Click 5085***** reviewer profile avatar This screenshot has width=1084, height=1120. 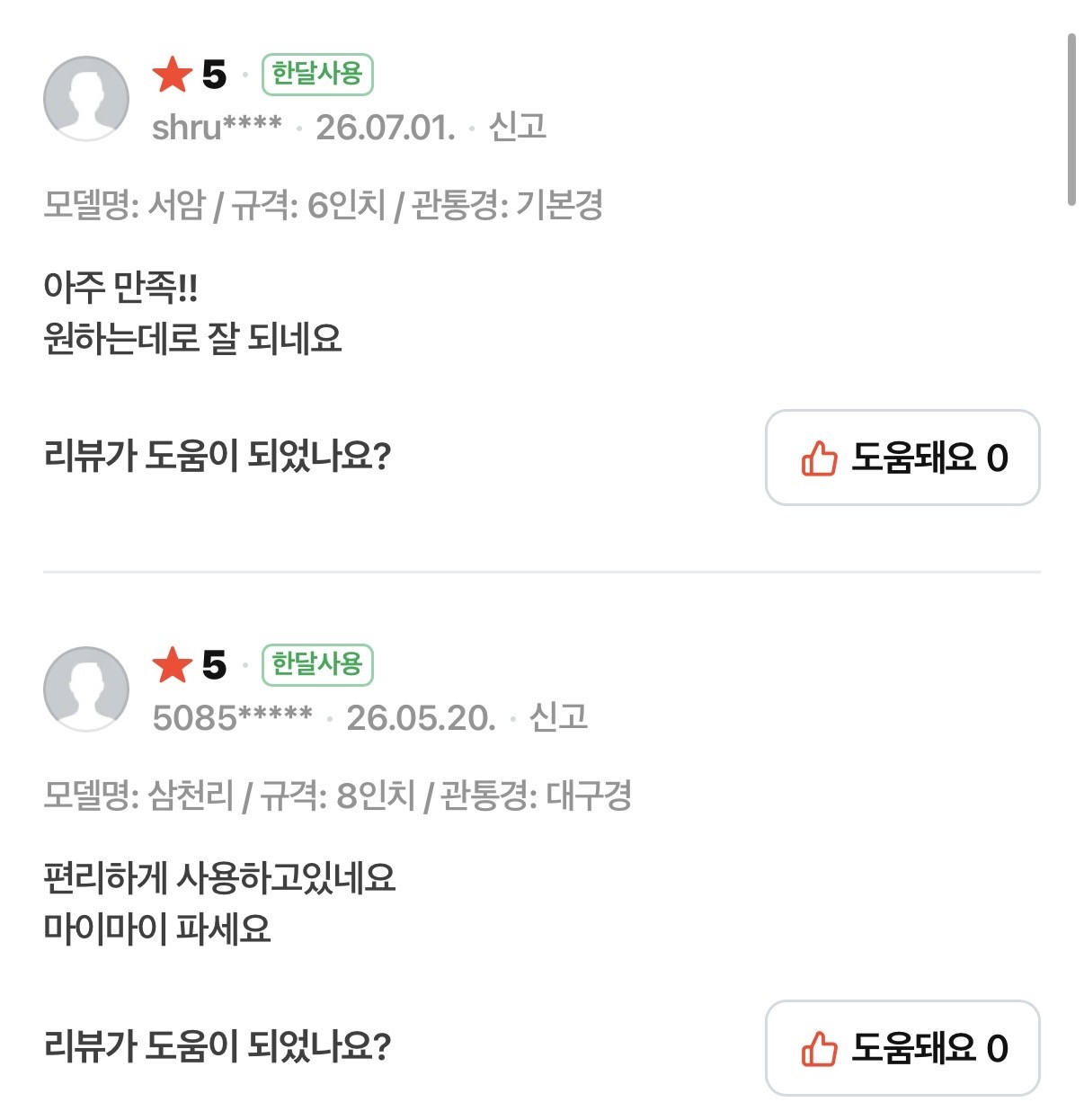tap(86, 689)
